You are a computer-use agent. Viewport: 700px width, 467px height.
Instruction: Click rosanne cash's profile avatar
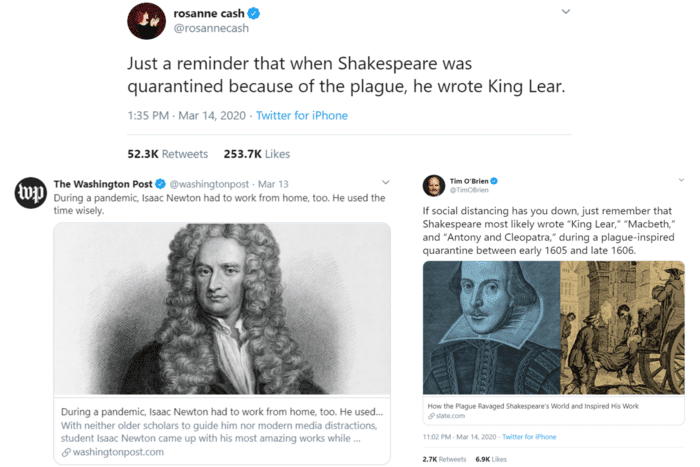click(147, 22)
